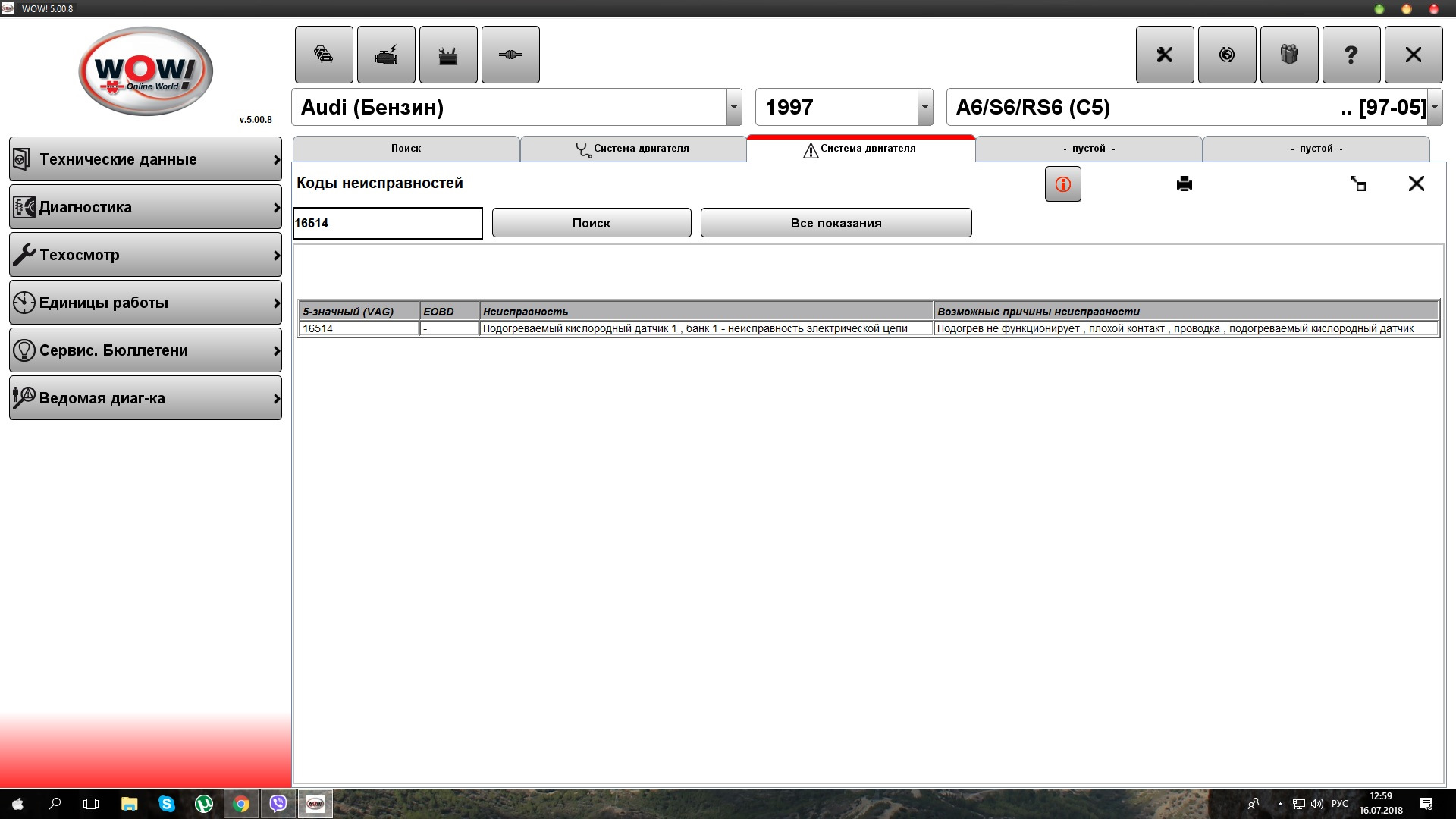The width and height of the screenshot is (1456, 819).
Task: Expand Ведомая диаг-ка sidebar menu
Action: pyautogui.click(x=146, y=398)
